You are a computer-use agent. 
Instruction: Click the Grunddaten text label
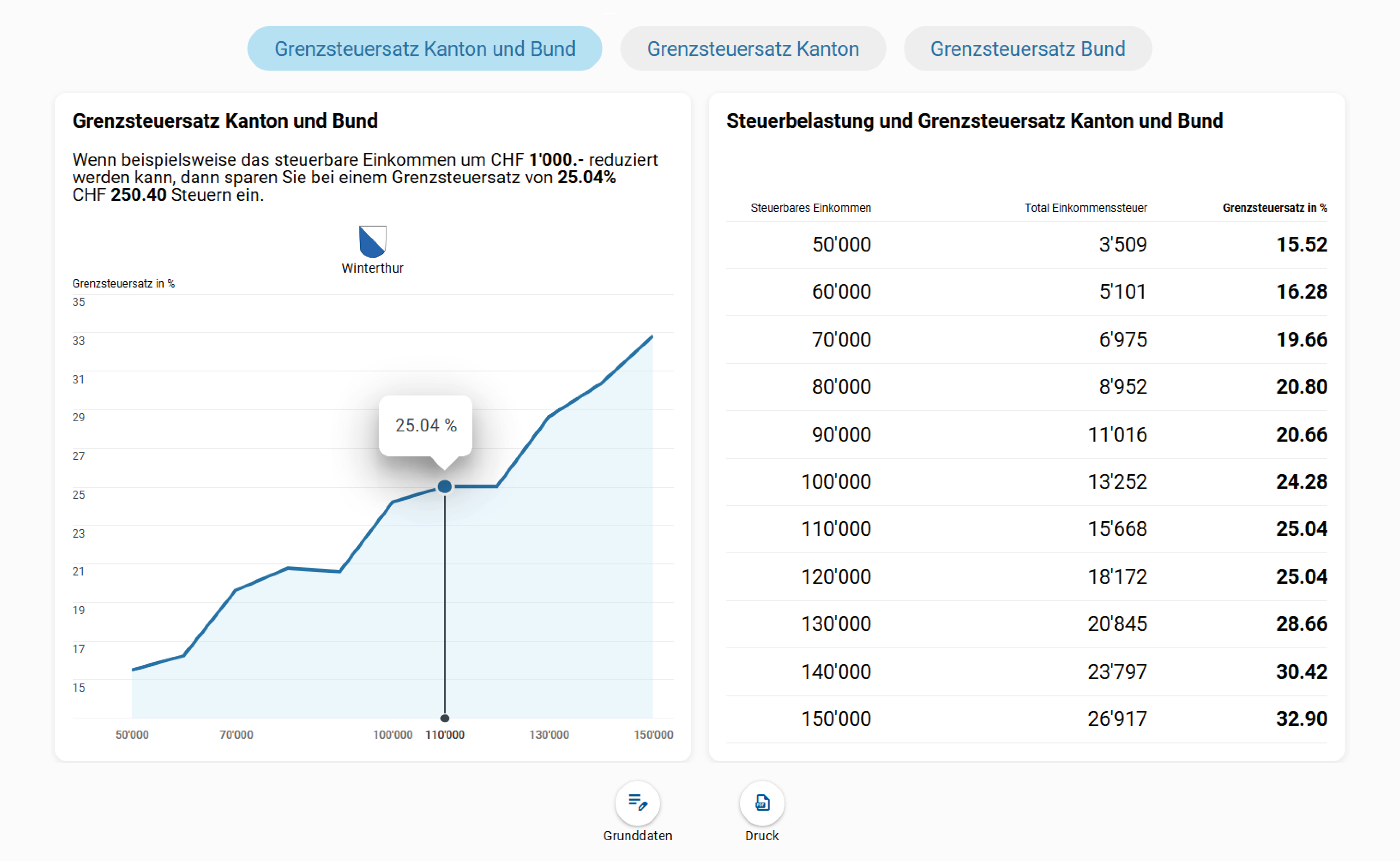click(637, 835)
